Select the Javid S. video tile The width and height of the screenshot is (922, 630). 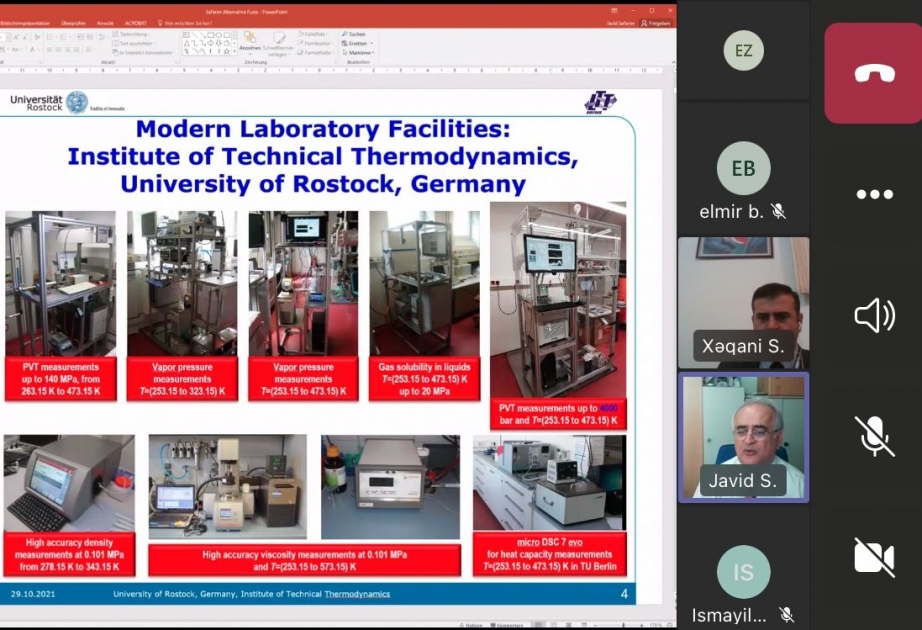click(743, 437)
